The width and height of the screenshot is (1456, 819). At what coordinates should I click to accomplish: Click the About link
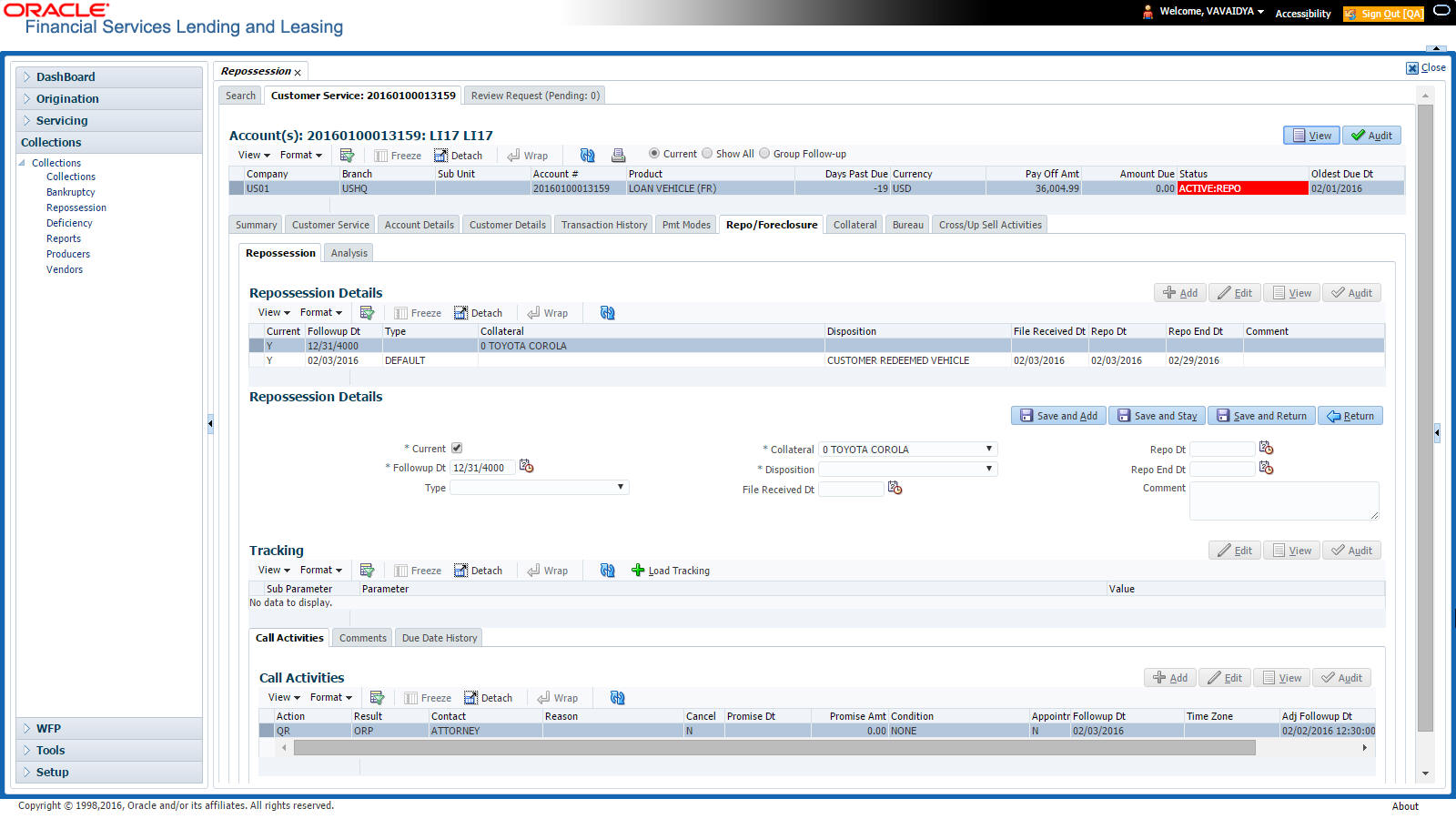click(1405, 806)
